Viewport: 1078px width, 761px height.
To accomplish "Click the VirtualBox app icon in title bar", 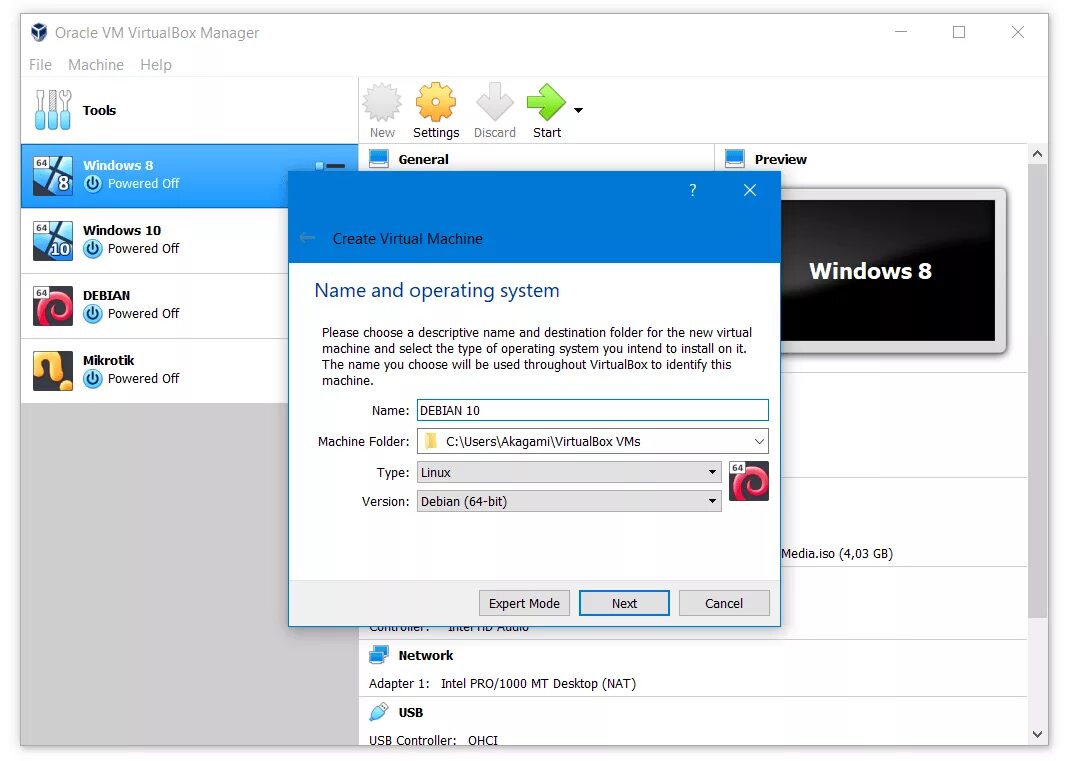I will point(39,32).
